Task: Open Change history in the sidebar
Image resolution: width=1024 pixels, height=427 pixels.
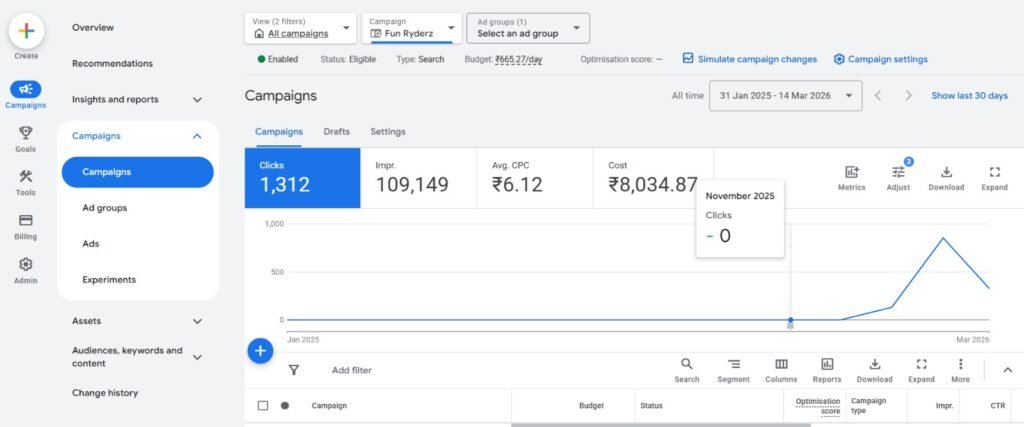Action: (105, 393)
